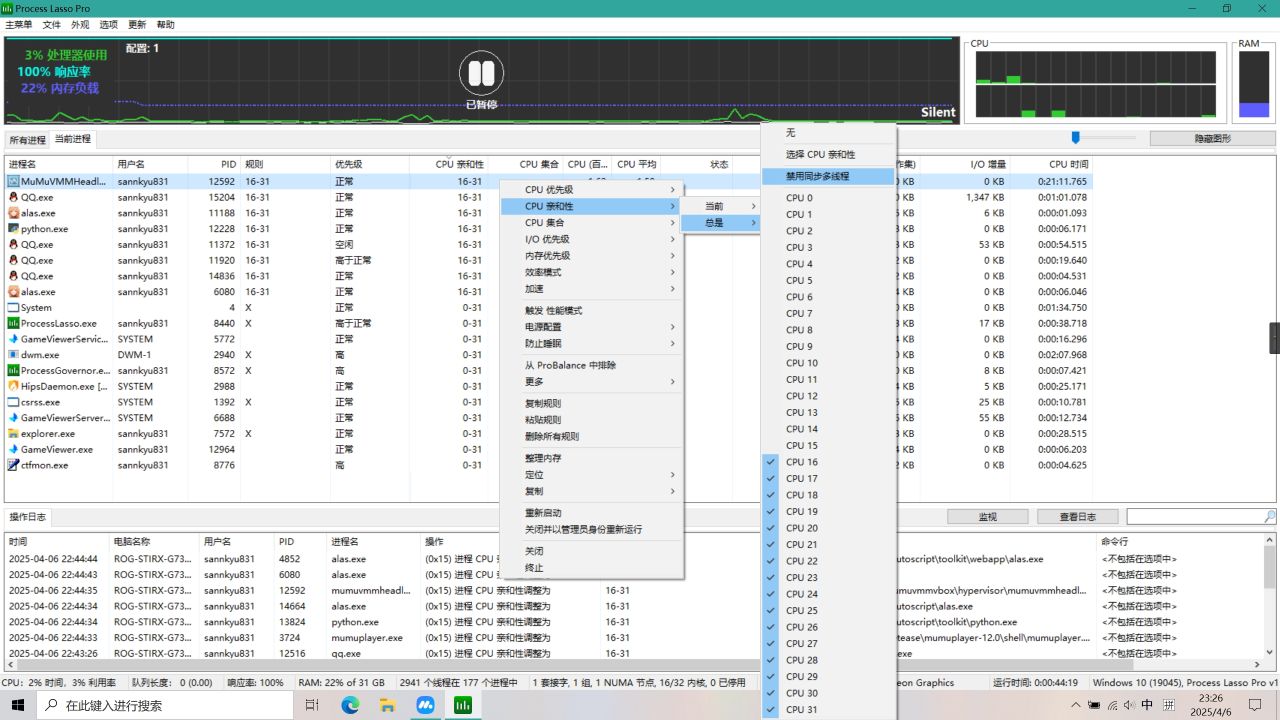The height and width of the screenshot is (720, 1280).
Task: Click the 隐藏图形 button
Action: [1212, 139]
